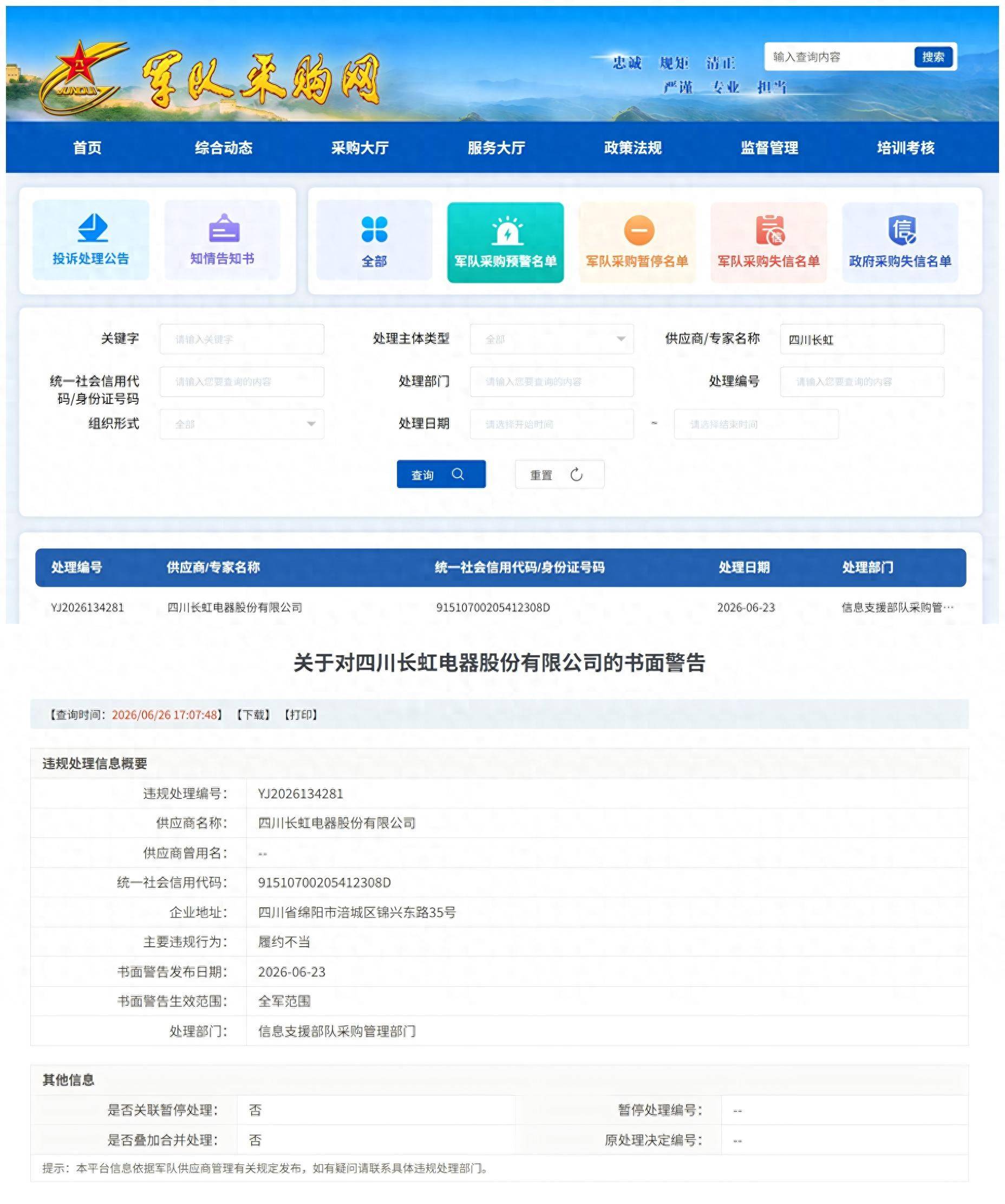Screen dimensions: 1005x1204
Task: Click the magnifier icon in 查询 button
Action: tap(458, 474)
